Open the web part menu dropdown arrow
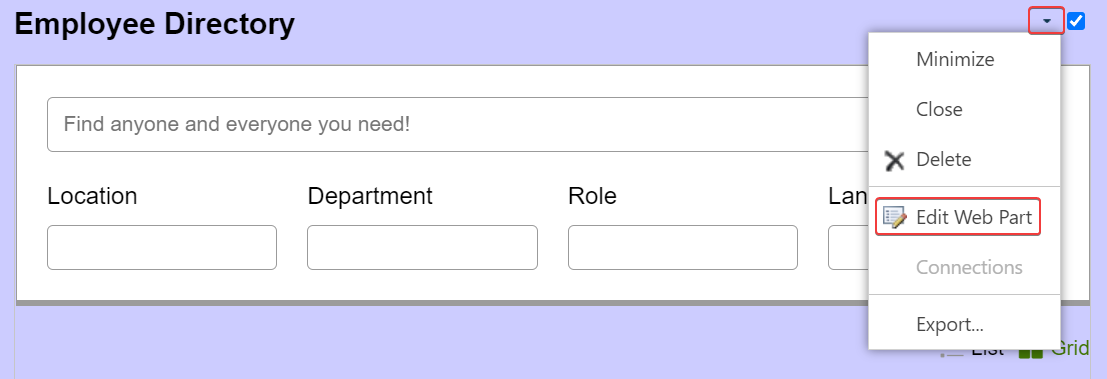This screenshot has height=379, width=1107. pyautogui.click(x=1046, y=22)
